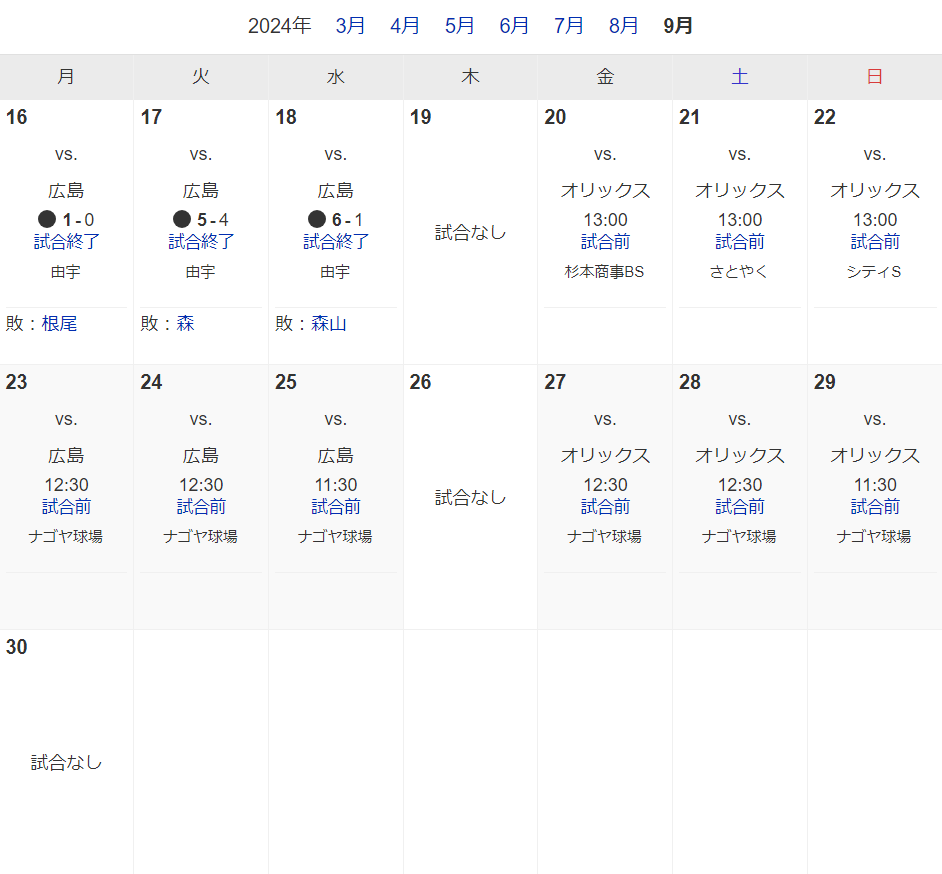Open 試合前 link for September 28 game

click(x=740, y=506)
